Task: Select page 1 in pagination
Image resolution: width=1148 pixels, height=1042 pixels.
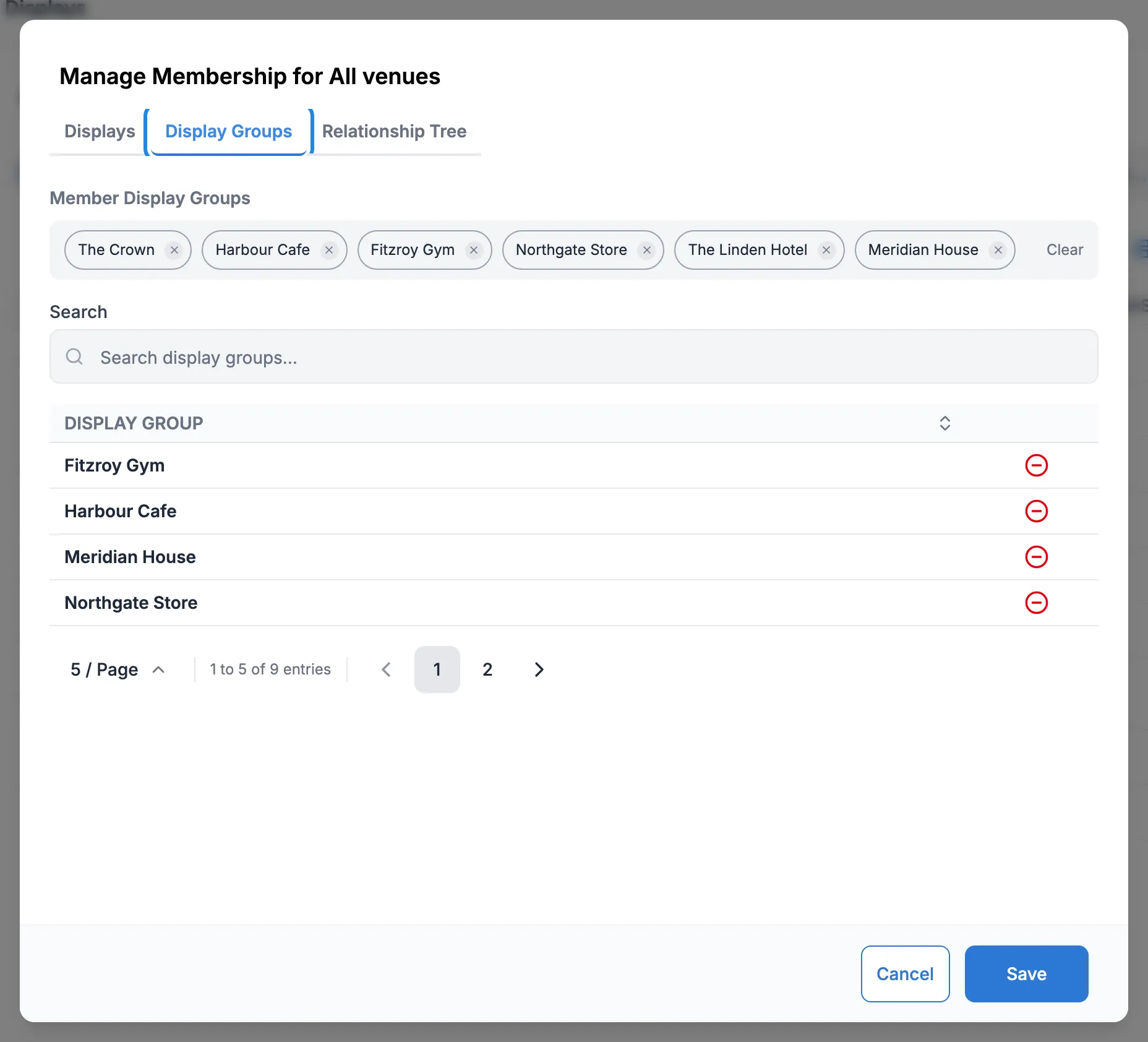Action: (x=437, y=670)
